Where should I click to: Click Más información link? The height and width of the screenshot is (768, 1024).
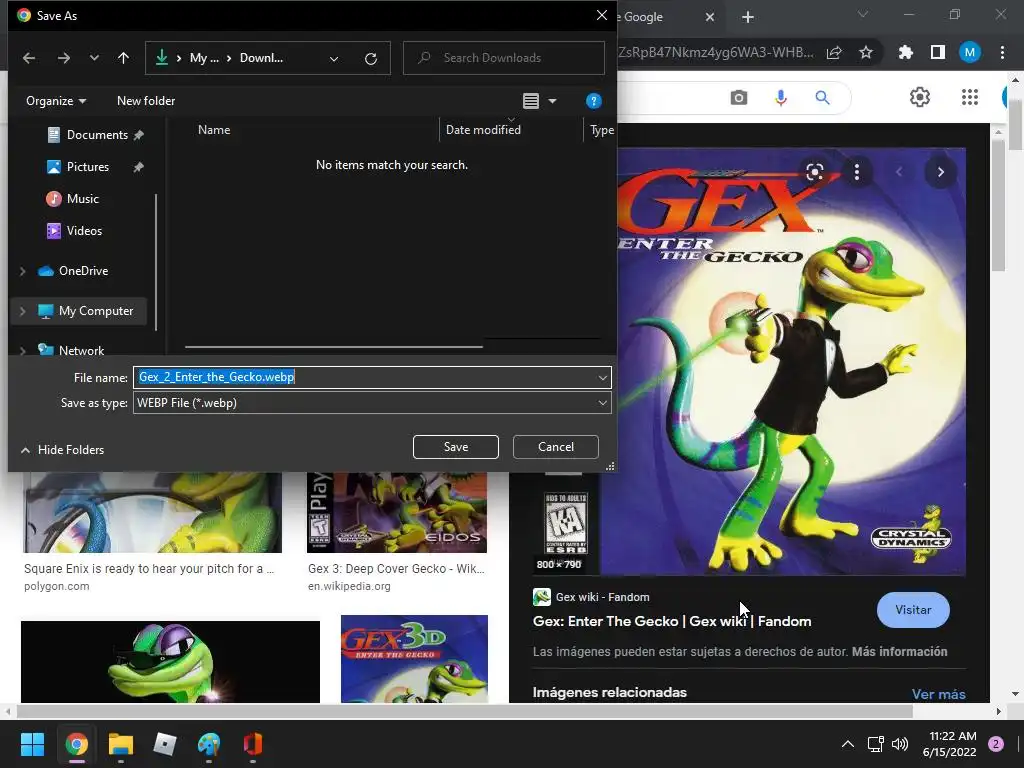pyautogui.click(x=899, y=652)
